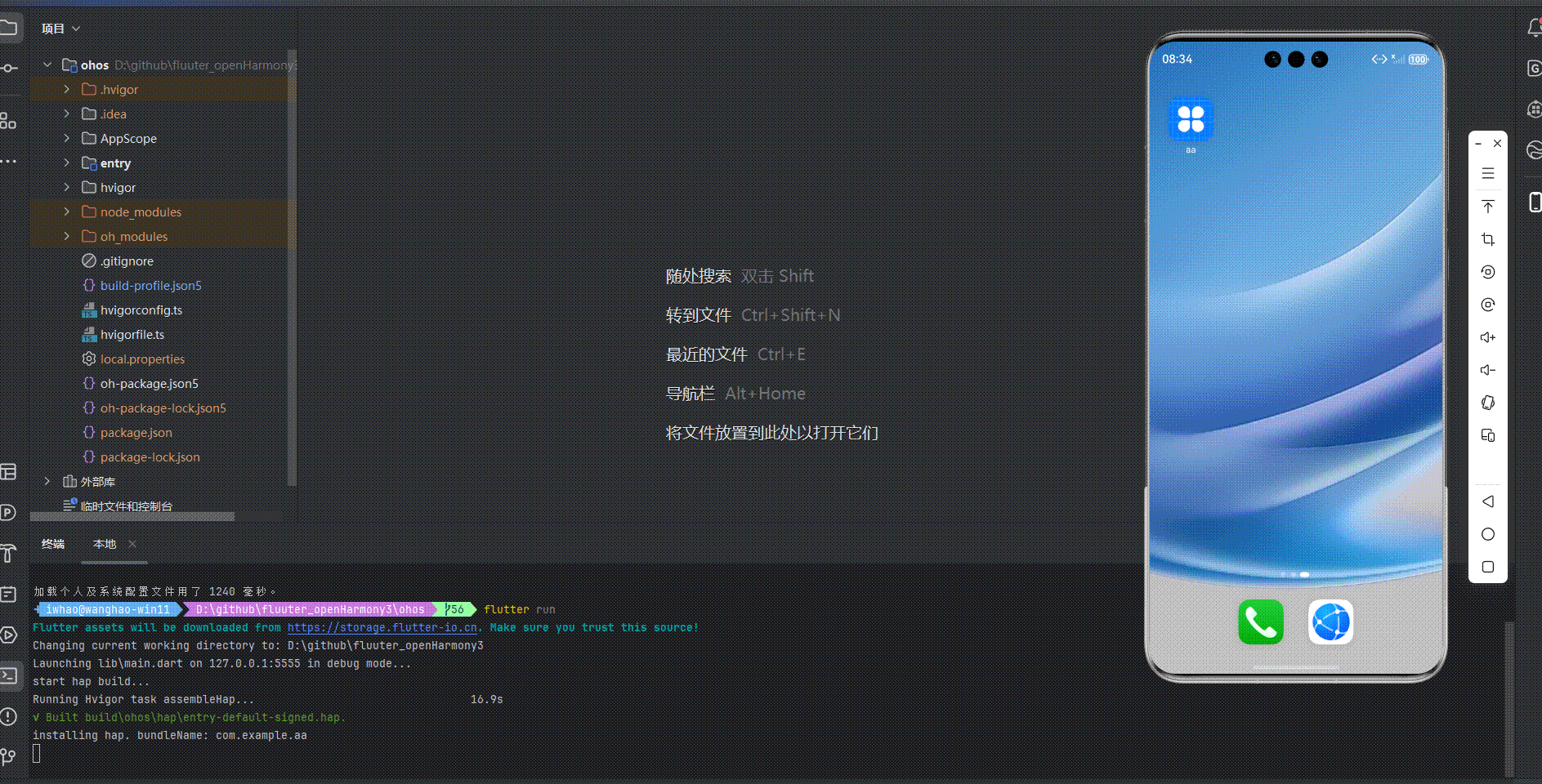The height and width of the screenshot is (784, 1542).
Task: Expand the node_modules folder
Action: (67, 212)
